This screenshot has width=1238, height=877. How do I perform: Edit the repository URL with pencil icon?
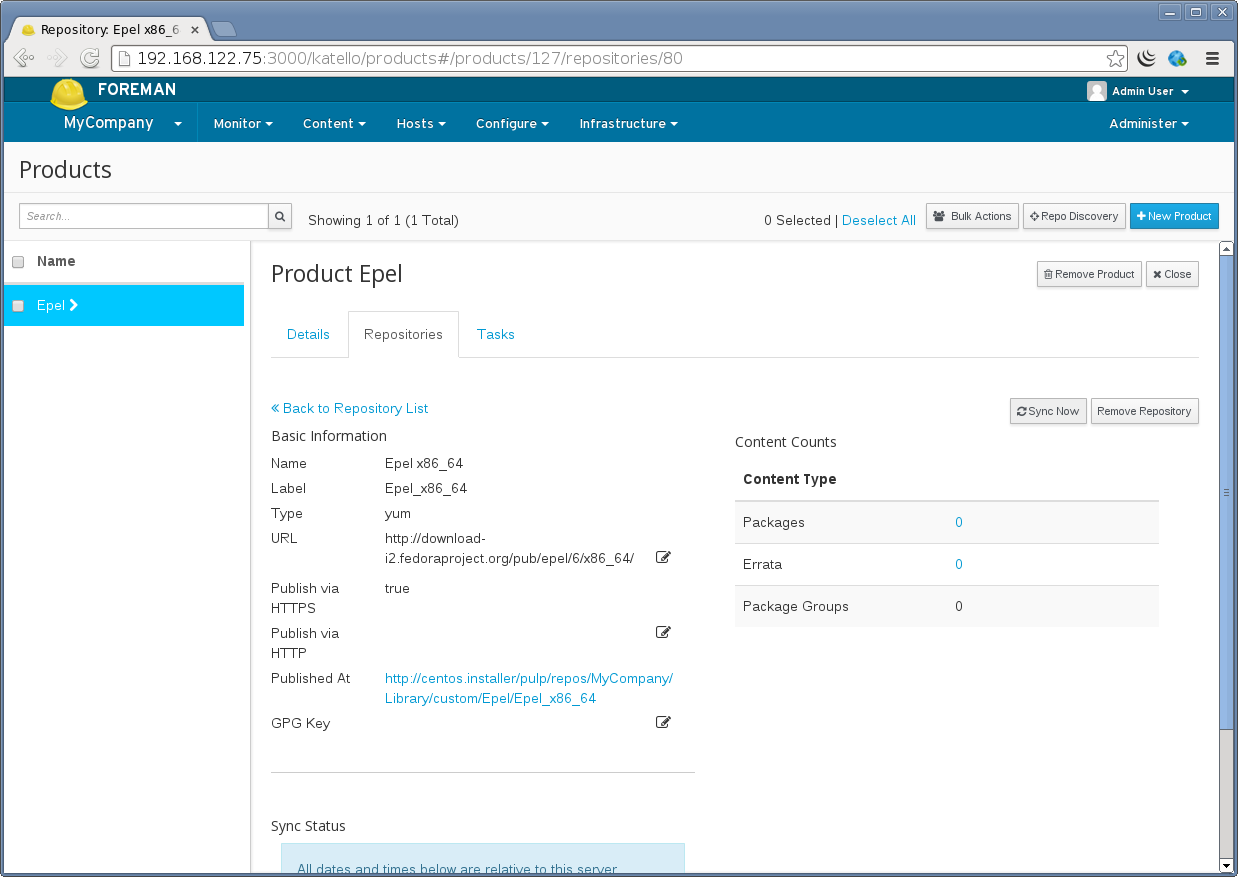663,557
